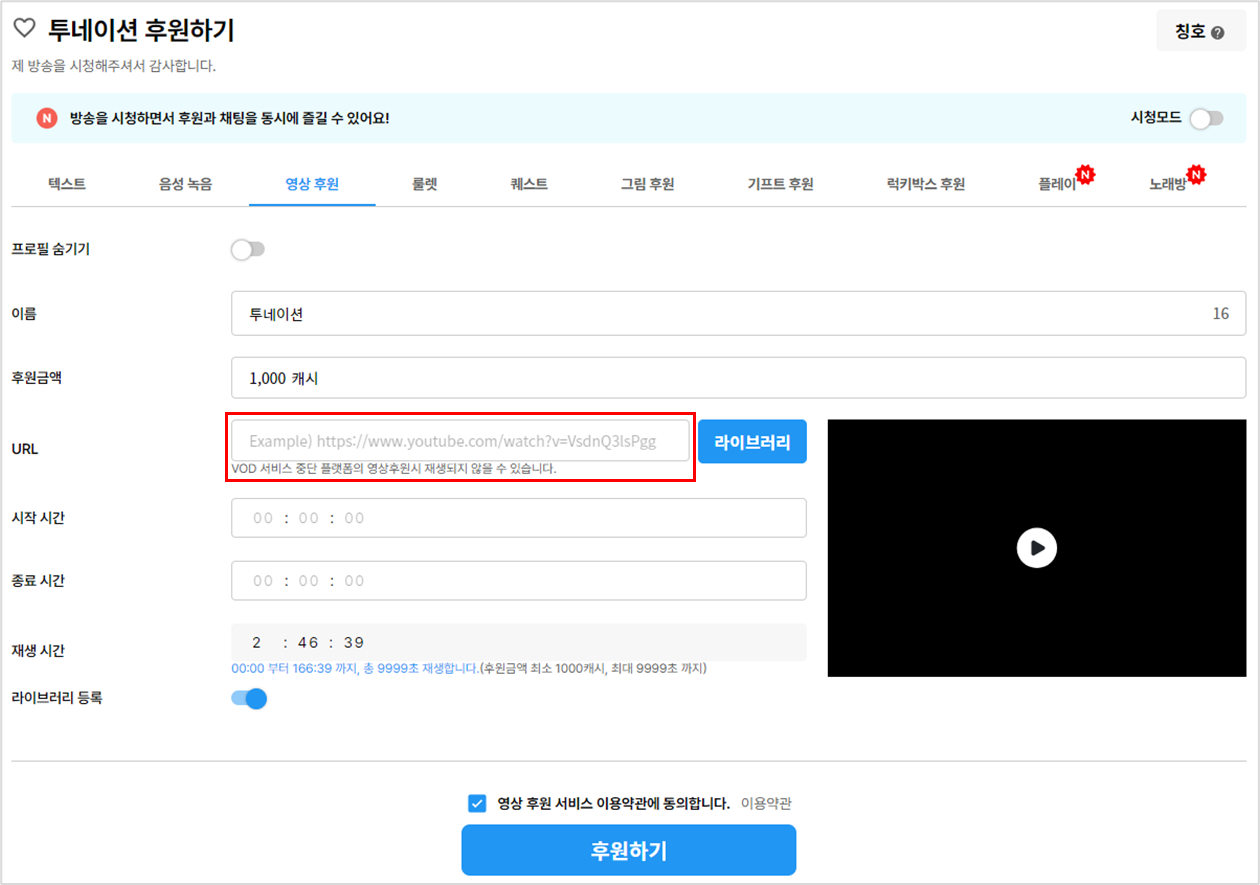Click the 칭호 help button
1260x885 pixels.
click(1200, 32)
